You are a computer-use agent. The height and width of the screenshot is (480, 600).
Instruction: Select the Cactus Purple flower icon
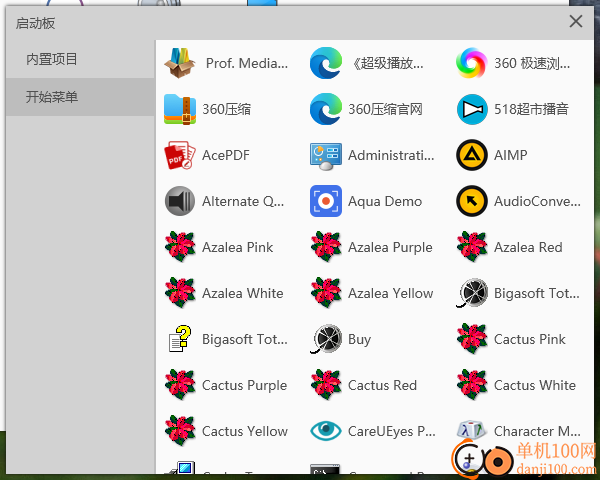click(x=179, y=385)
